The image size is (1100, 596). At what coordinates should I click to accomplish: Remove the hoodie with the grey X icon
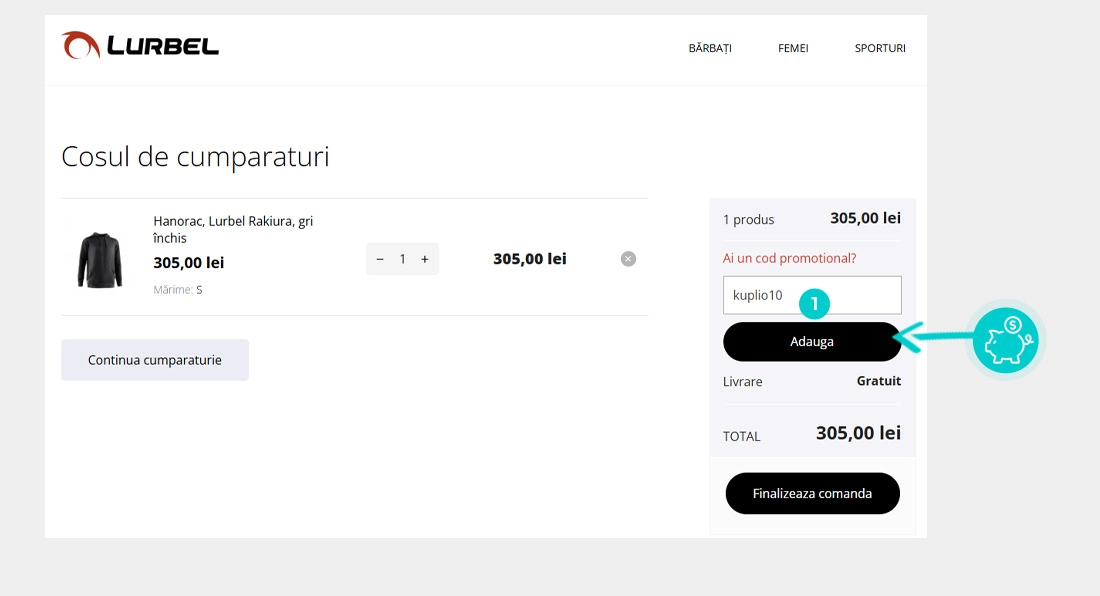pos(628,259)
